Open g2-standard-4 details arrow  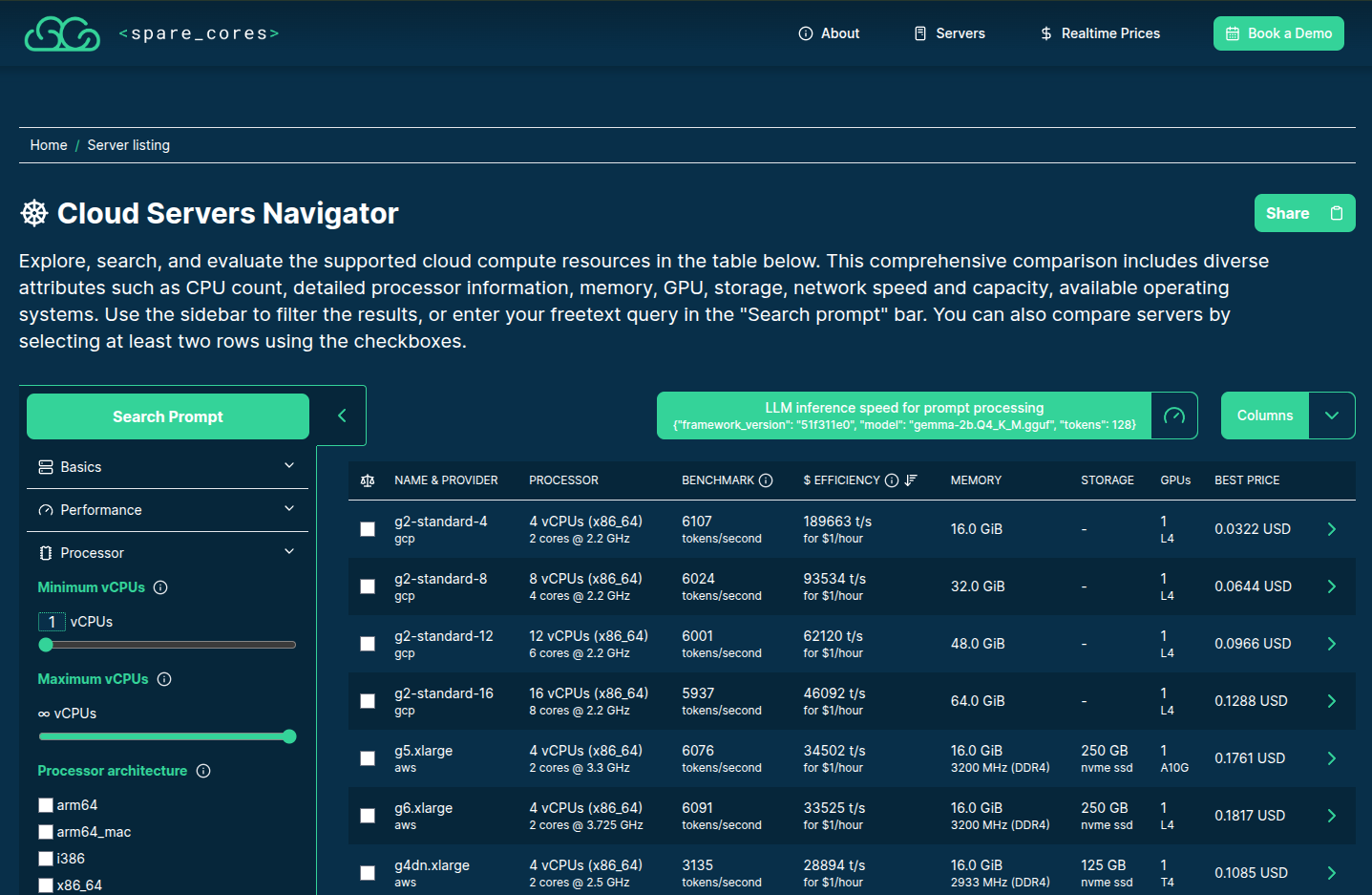(1332, 529)
